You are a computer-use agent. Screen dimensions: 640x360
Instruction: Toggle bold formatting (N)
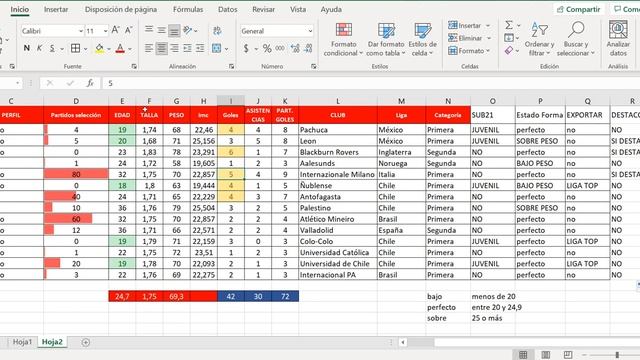(27, 48)
